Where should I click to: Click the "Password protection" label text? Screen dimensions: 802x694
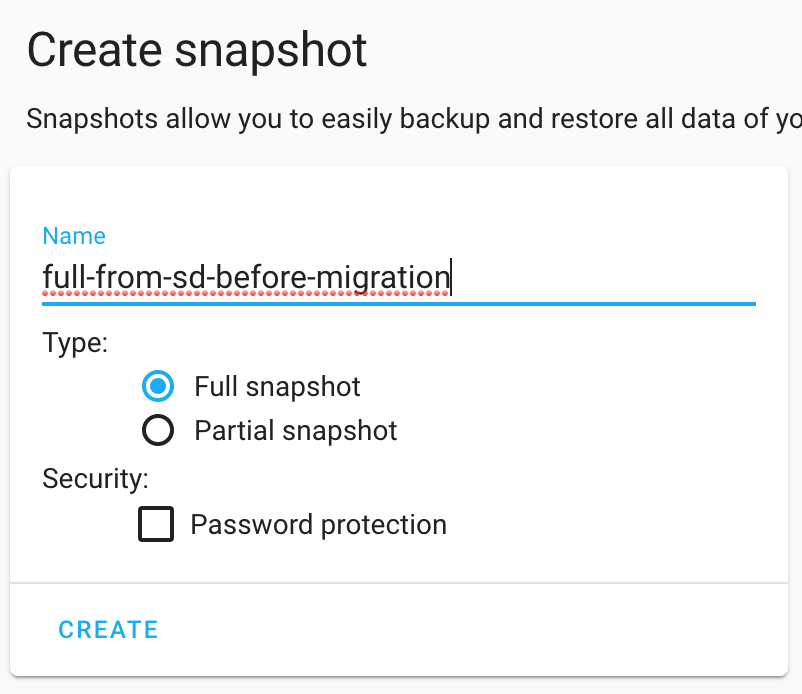click(318, 524)
